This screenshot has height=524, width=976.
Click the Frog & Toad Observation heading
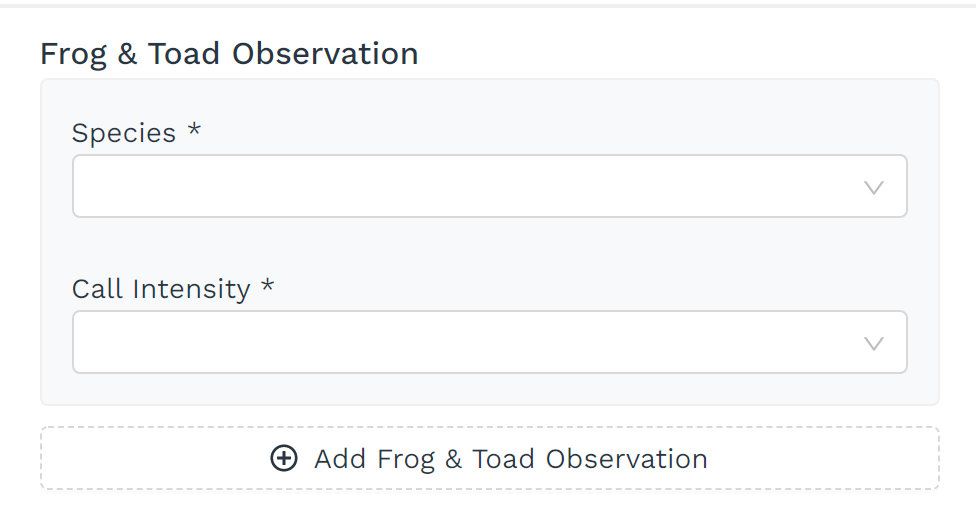click(229, 54)
